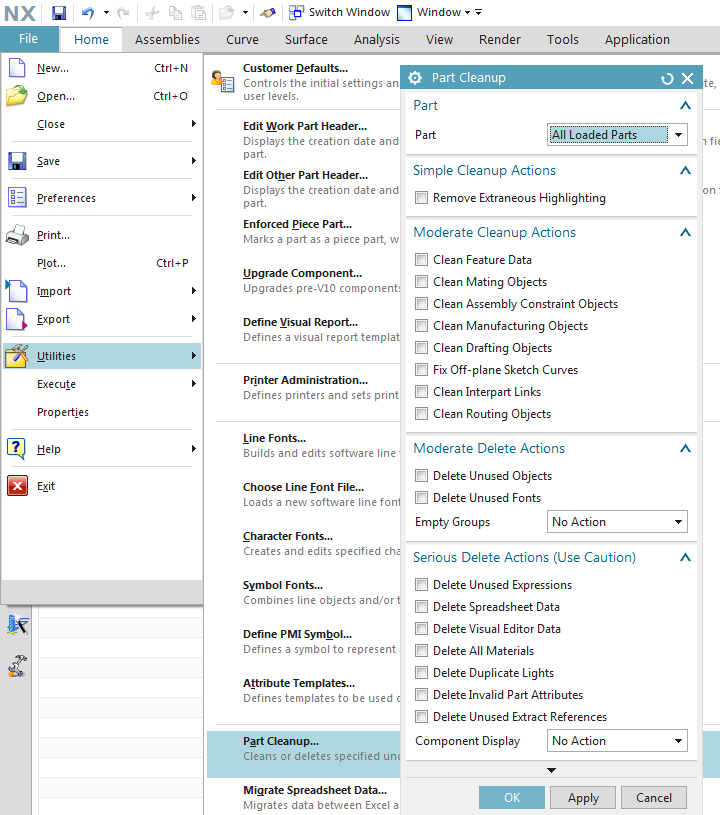The image size is (720, 815).
Task: Collapse Moderate Delete Actions section
Action: [685, 448]
